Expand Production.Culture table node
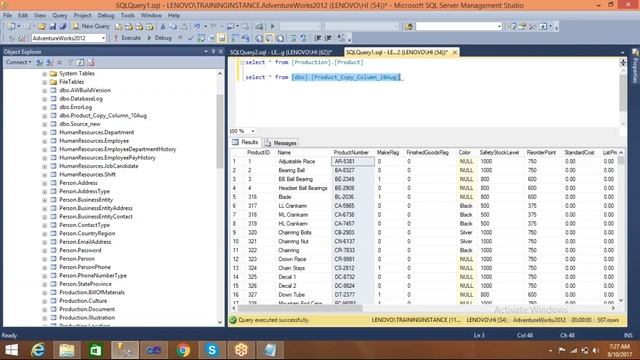 (44, 301)
